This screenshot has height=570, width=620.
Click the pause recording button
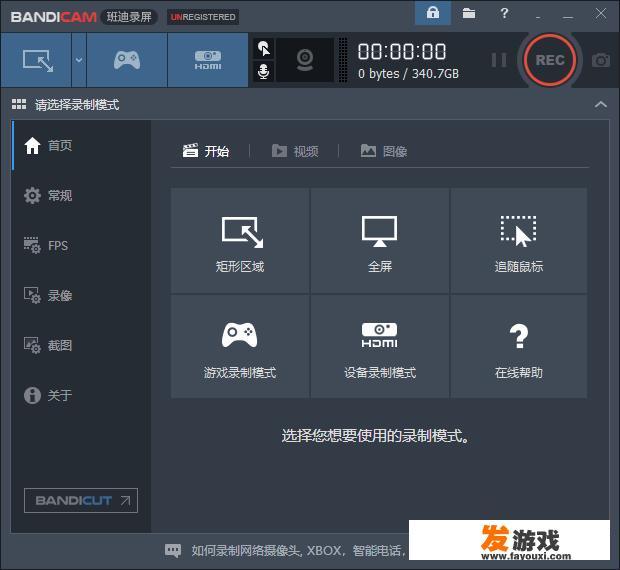(499, 60)
